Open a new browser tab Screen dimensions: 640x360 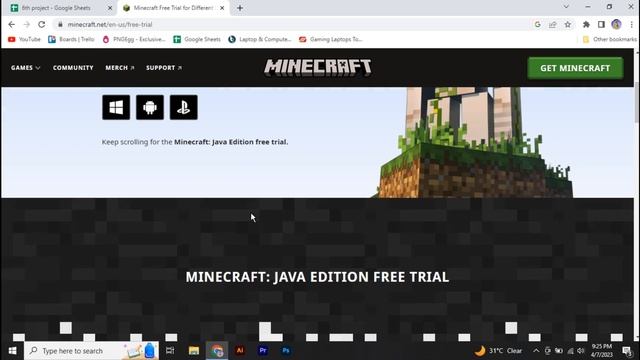[x=240, y=8]
